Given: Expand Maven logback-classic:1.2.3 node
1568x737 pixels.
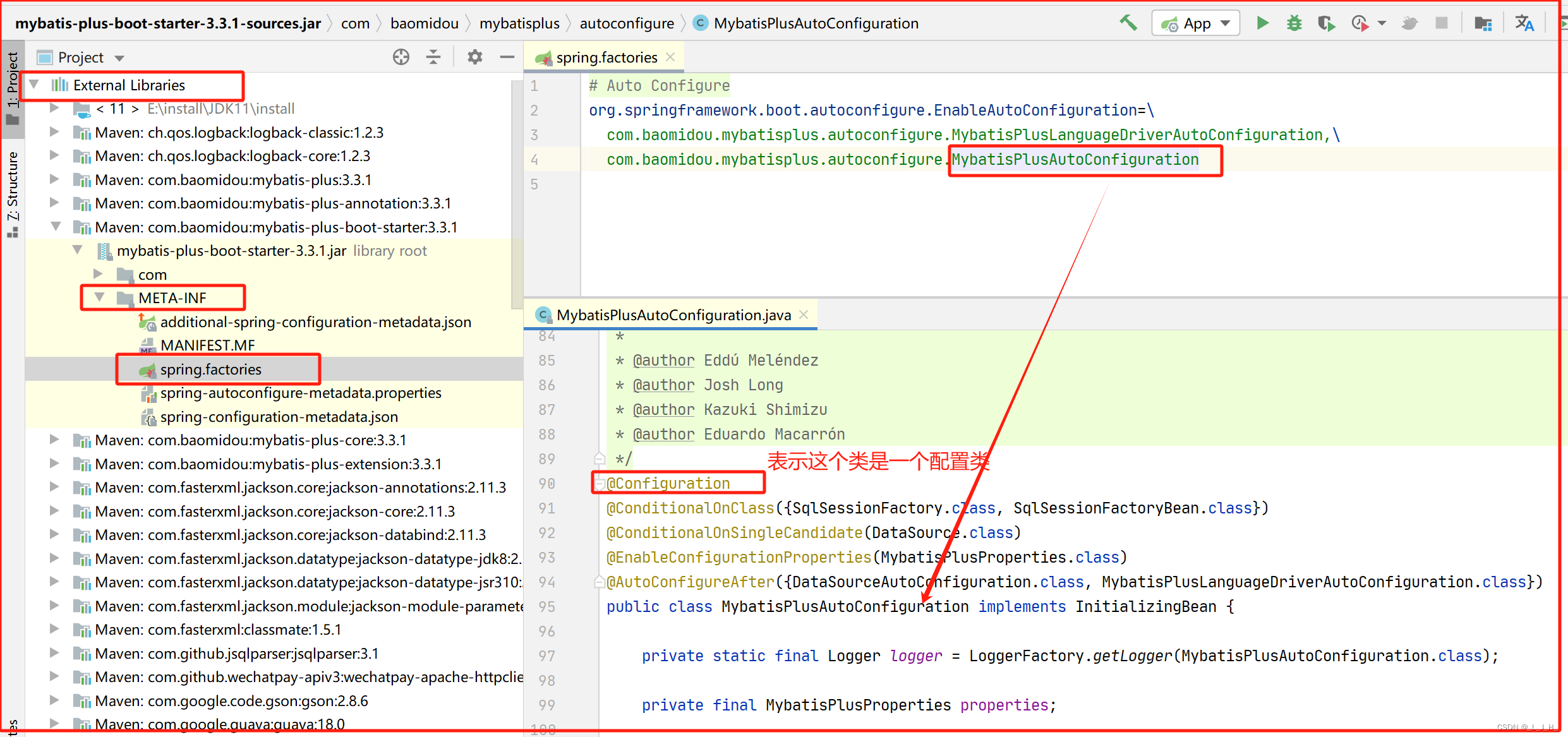Looking at the screenshot, I should point(54,132).
